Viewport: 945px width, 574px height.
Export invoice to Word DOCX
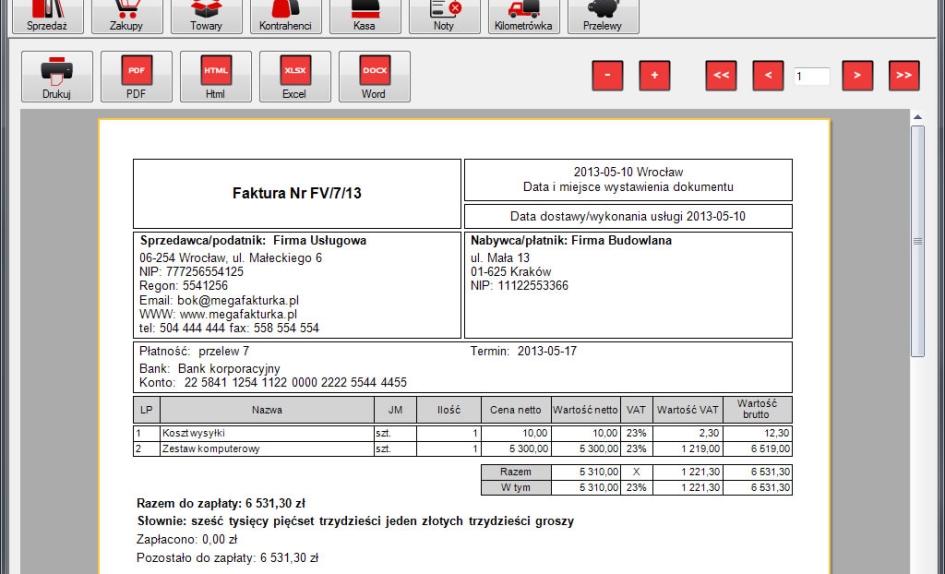374,77
